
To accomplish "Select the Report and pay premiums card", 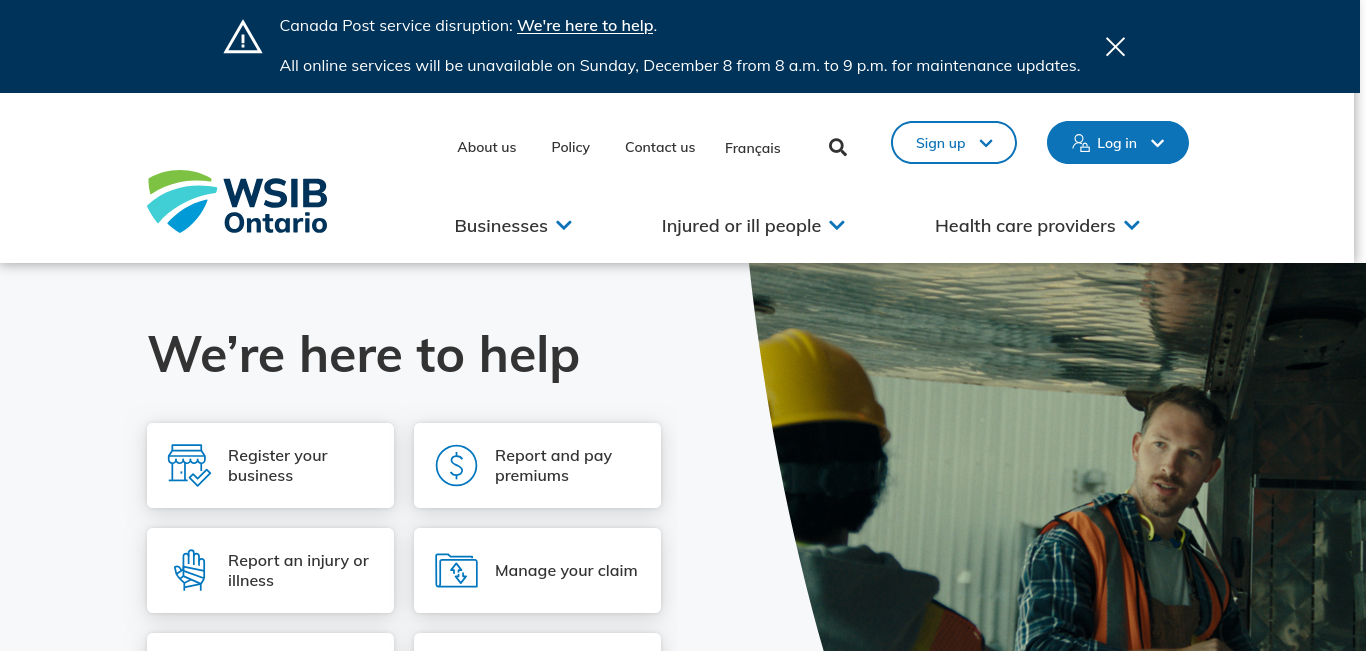I will click(x=537, y=465).
